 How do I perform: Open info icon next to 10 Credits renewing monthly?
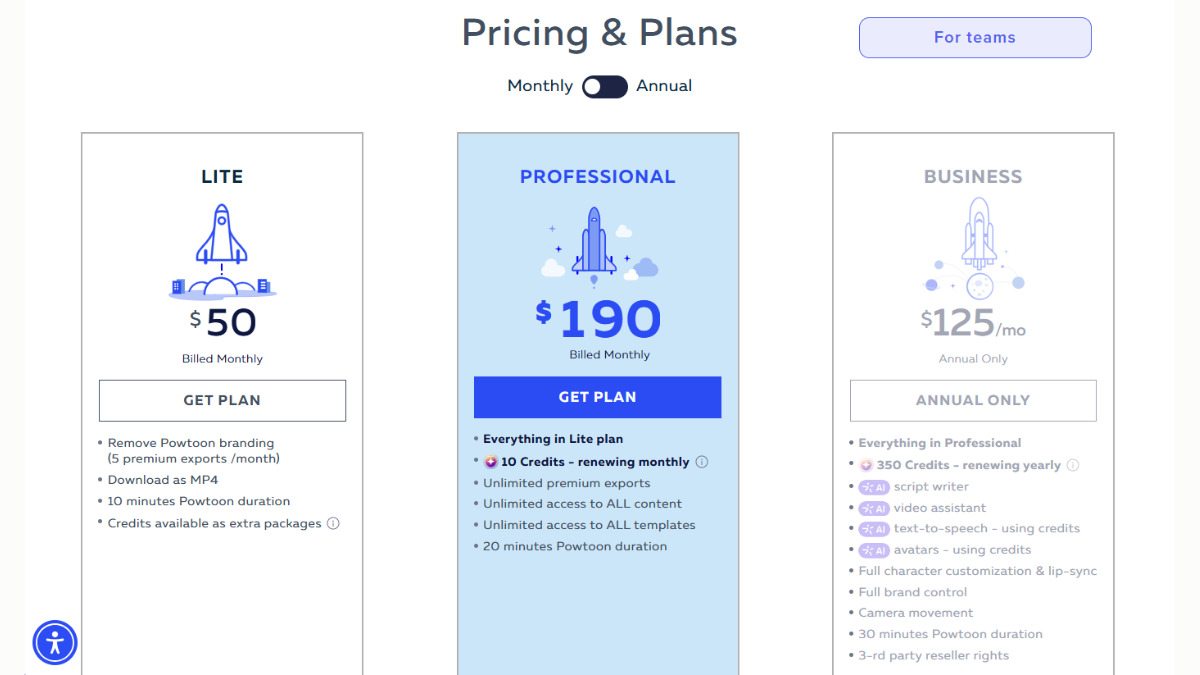pyautogui.click(x=702, y=462)
